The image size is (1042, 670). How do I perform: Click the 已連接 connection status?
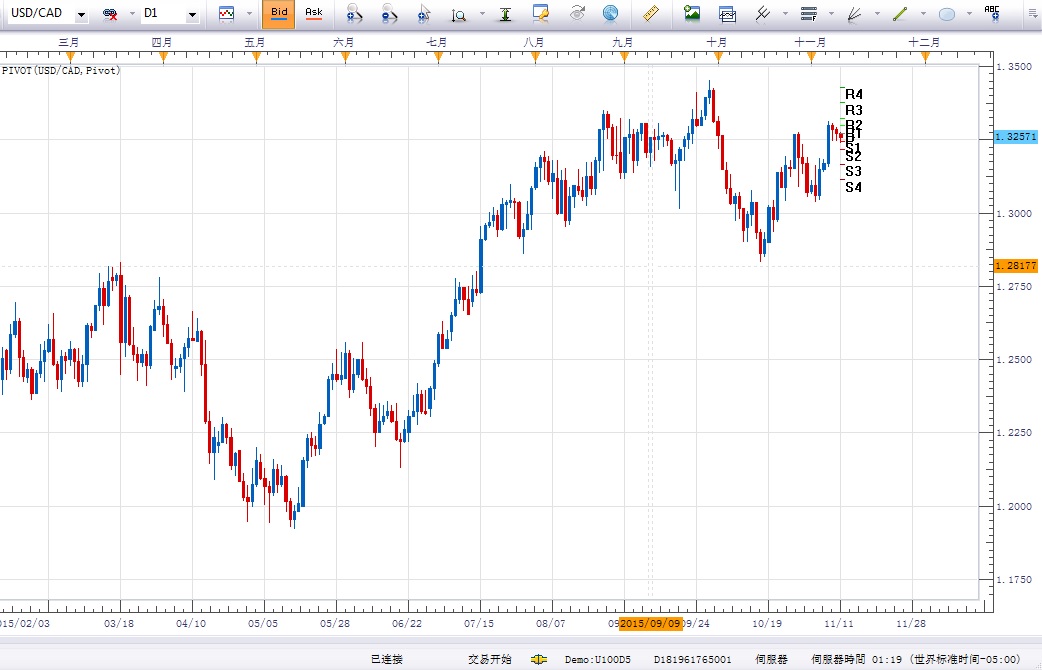pos(387,659)
